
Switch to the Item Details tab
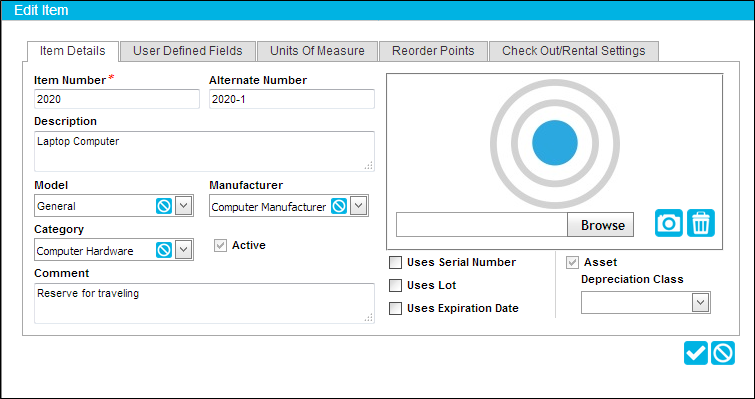click(x=73, y=51)
